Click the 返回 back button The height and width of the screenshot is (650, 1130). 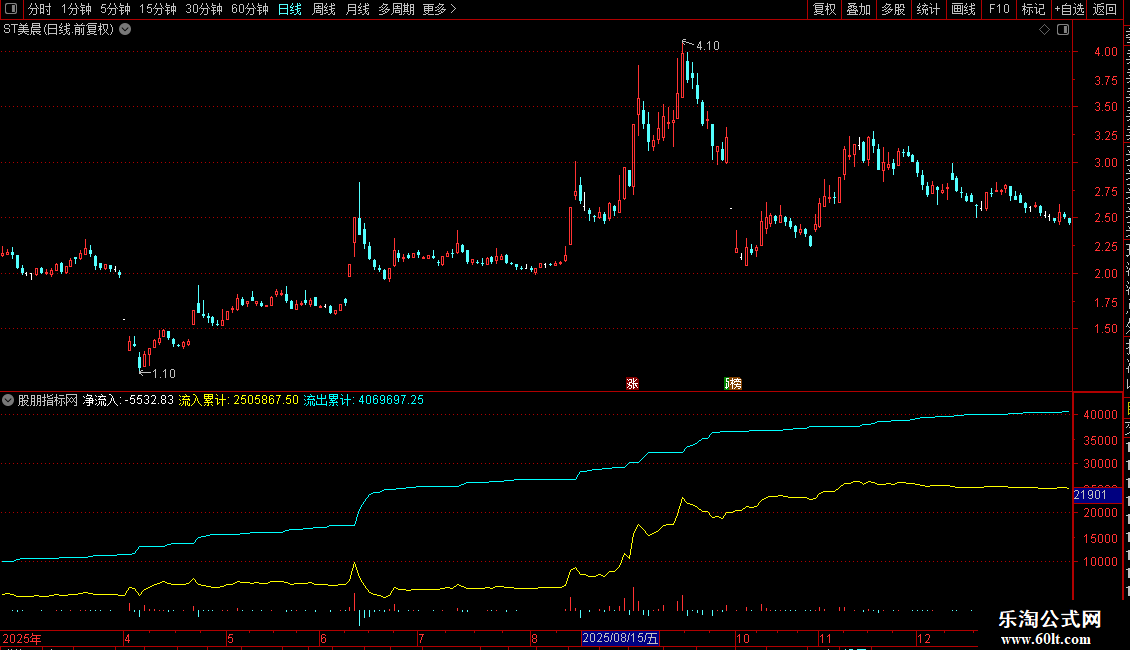[x=1105, y=9]
